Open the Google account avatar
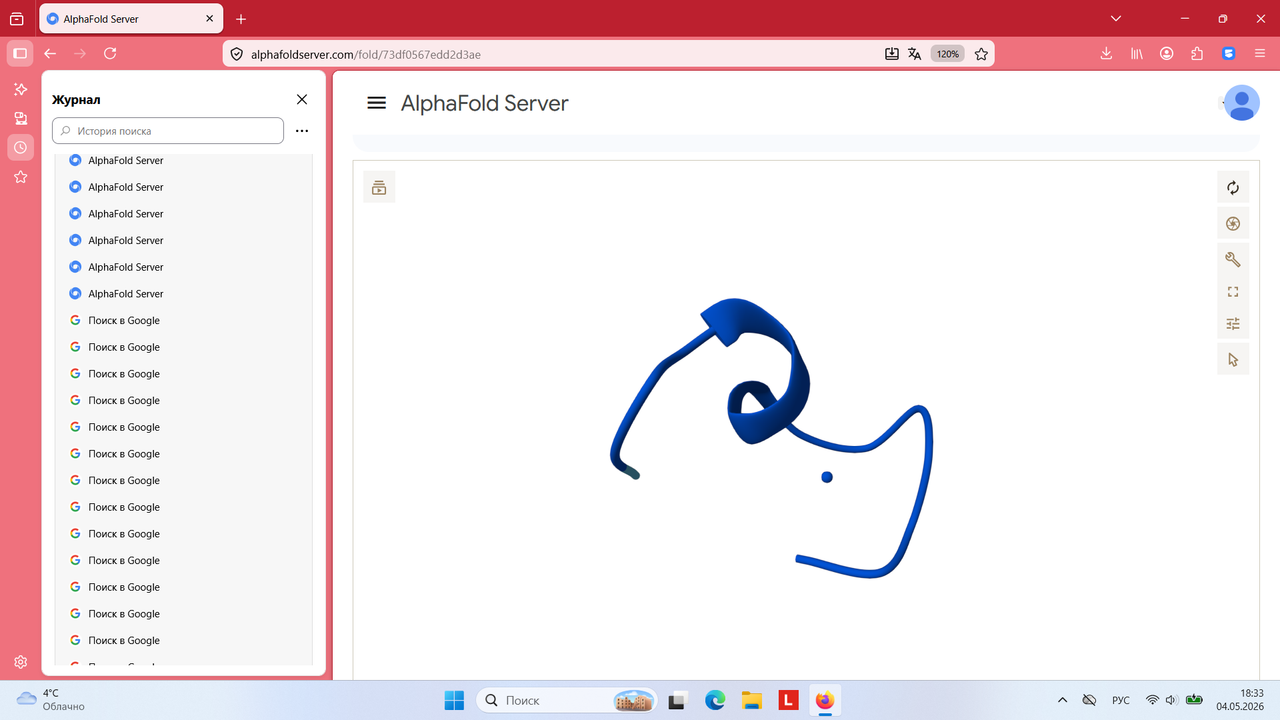 pos(1242,103)
